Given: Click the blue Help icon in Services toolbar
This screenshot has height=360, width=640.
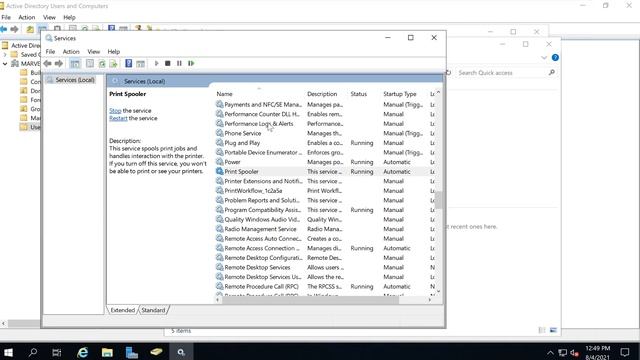Looking at the screenshot, I should tap(129, 63).
